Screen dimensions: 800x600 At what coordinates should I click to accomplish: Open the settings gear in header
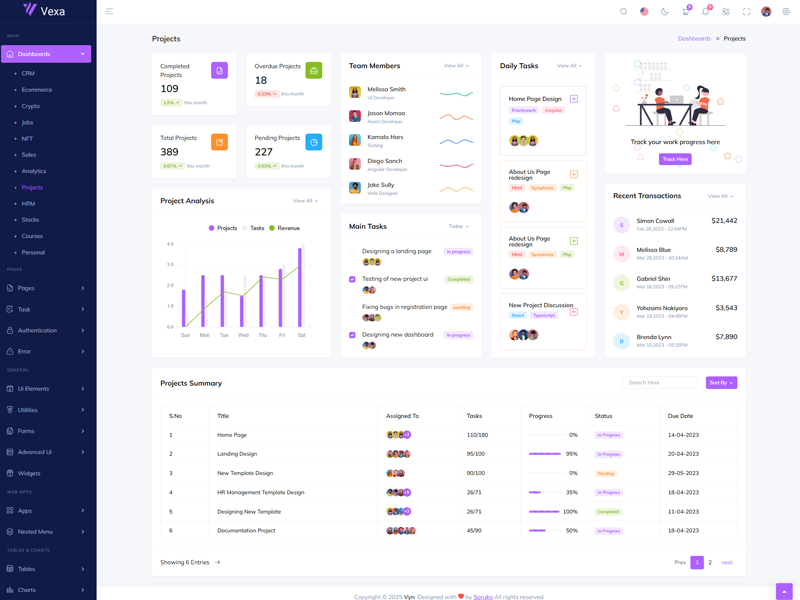click(786, 12)
